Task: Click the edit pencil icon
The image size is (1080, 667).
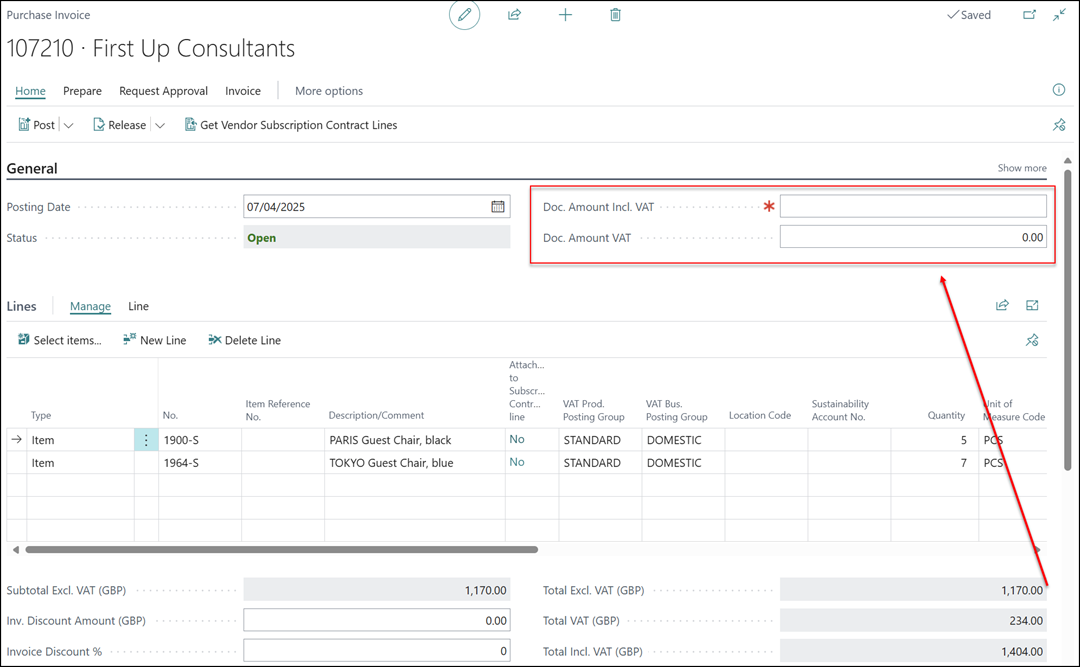Action: (x=464, y=15)
